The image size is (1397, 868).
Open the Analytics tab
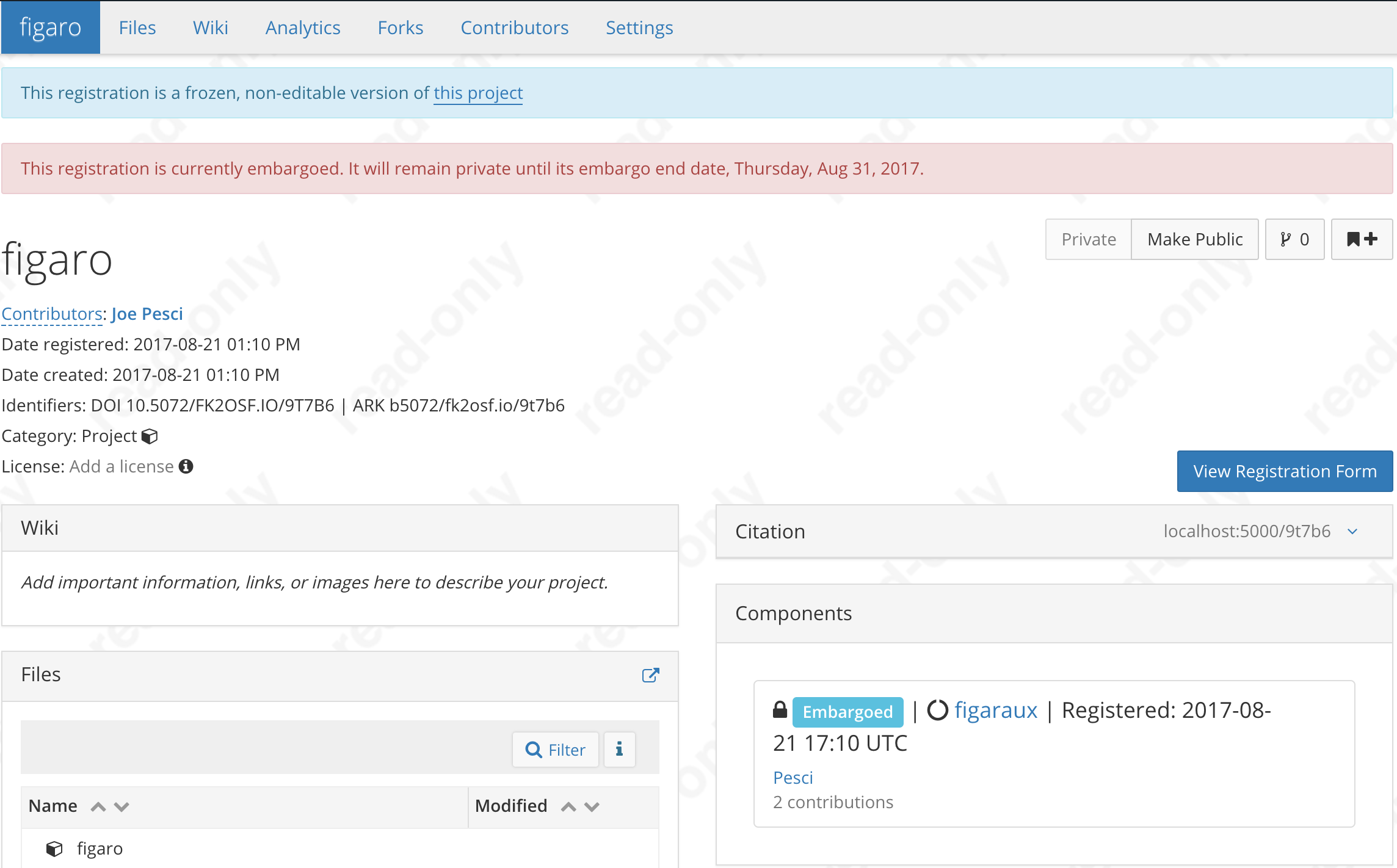[x=303, y=28]
